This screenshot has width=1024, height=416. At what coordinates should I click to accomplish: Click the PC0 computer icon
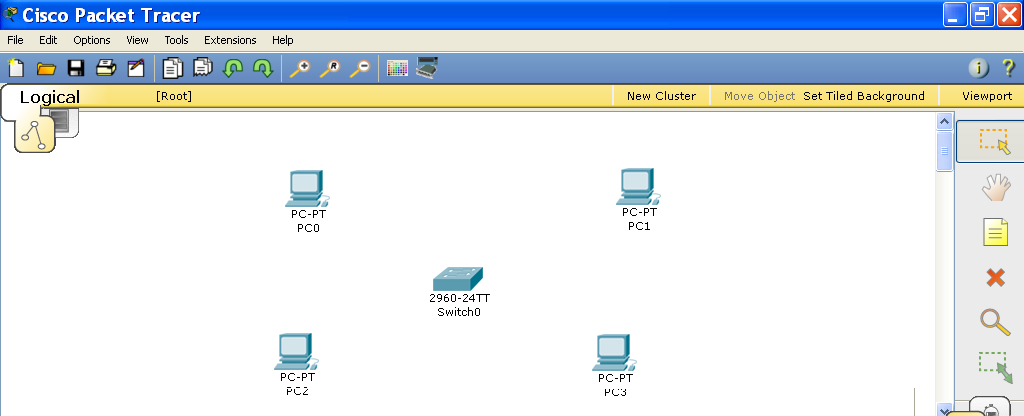click(x=307, y=189)
